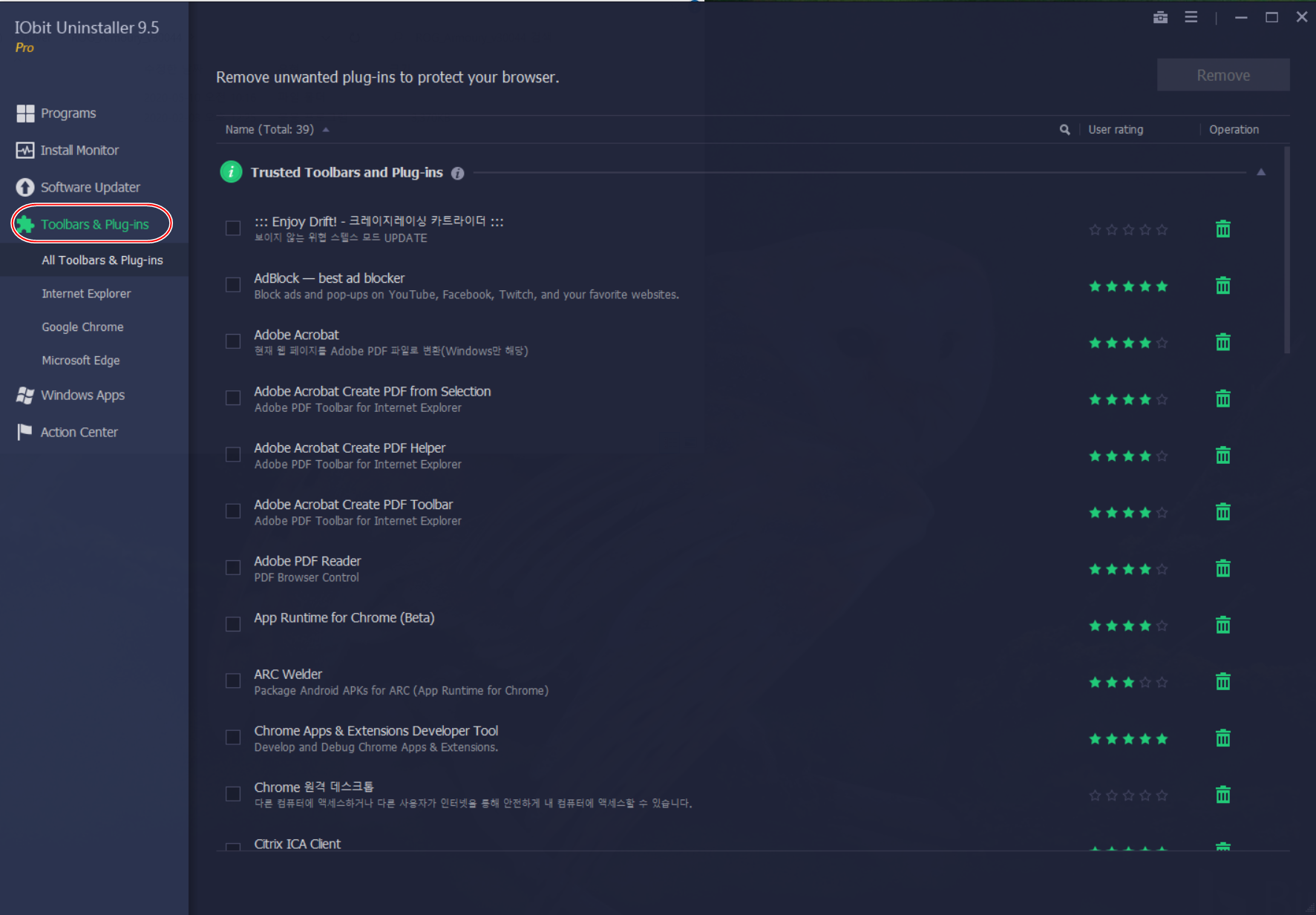Click the Windows Apps flag icon
The width and height of the screenshot is (1316, 915).
point(25,395)
